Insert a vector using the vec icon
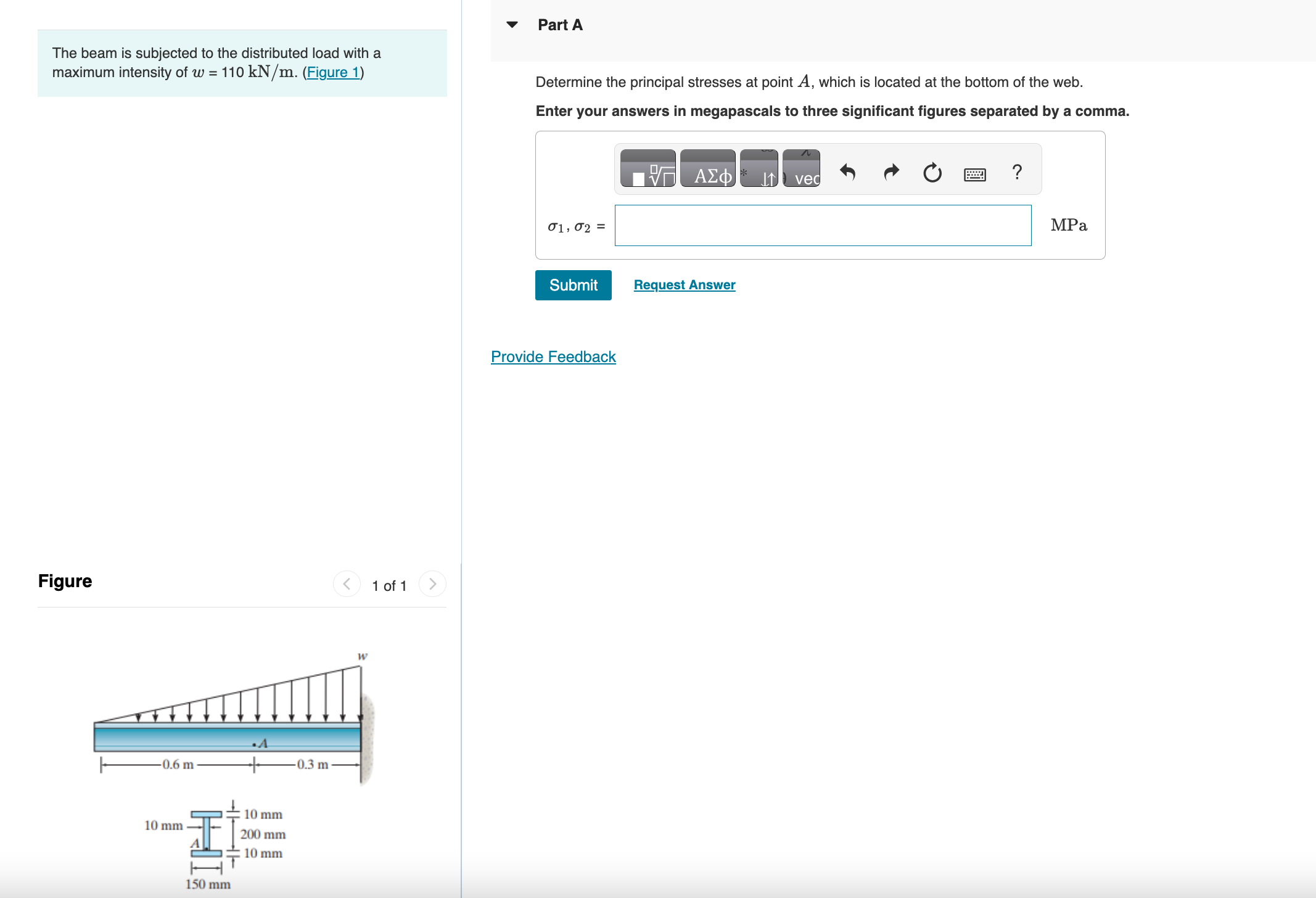1316x898 pixels. [x=800, y=171]
